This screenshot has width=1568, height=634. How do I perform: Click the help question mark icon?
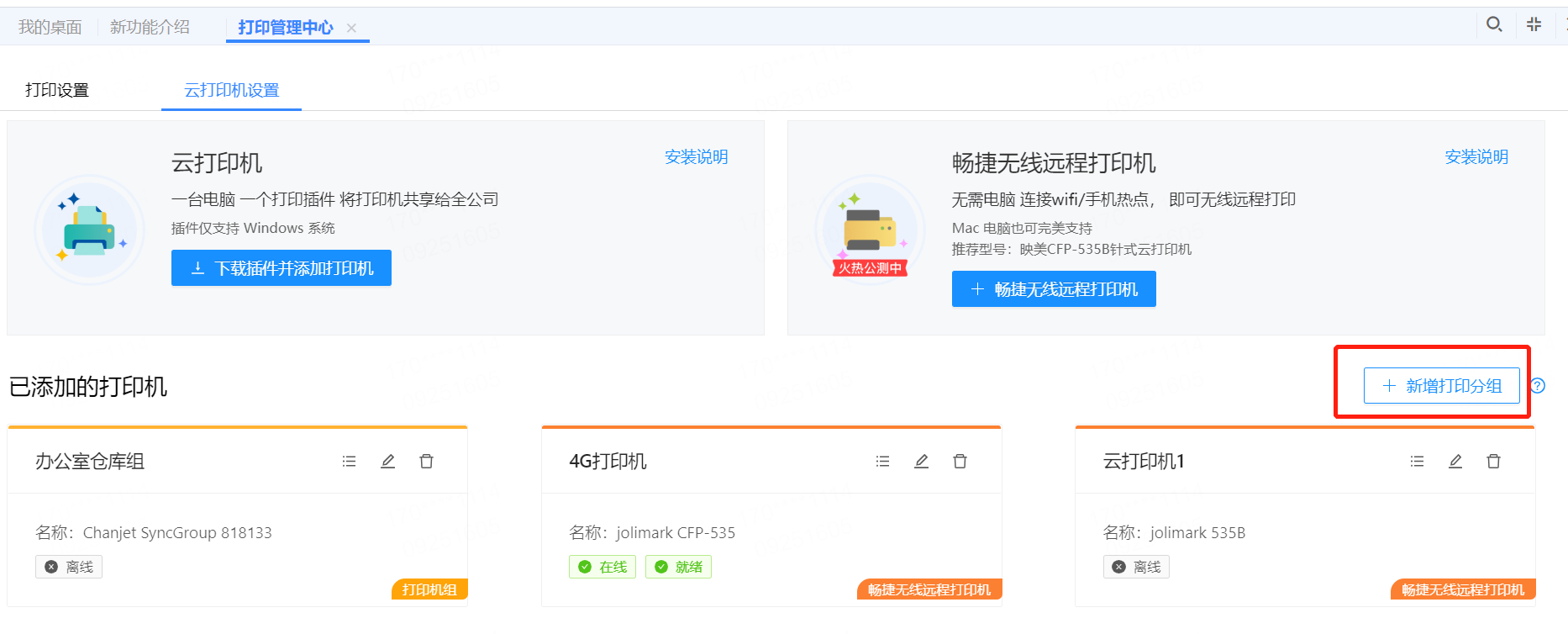(x=1538, y=386)
